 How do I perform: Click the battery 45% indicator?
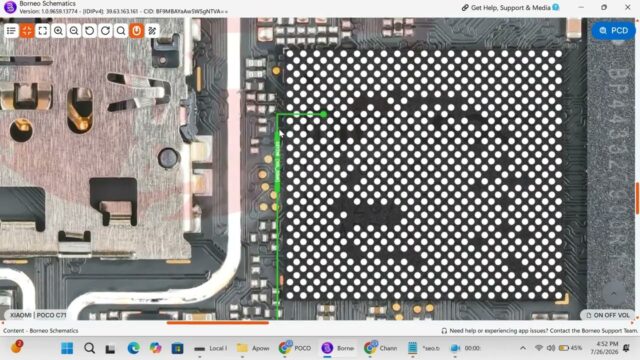coord(570,348)
